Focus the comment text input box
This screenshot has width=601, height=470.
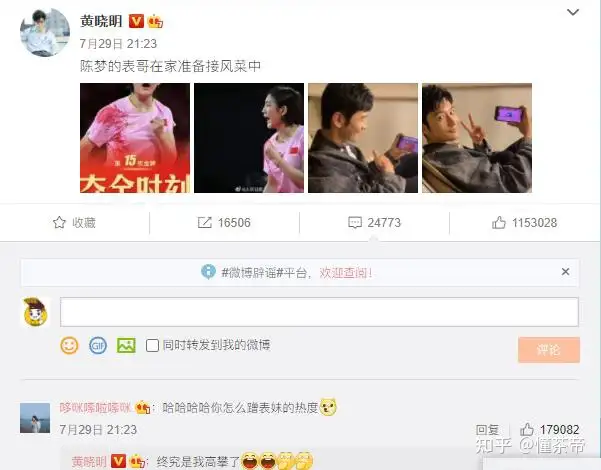pos(319,312)
